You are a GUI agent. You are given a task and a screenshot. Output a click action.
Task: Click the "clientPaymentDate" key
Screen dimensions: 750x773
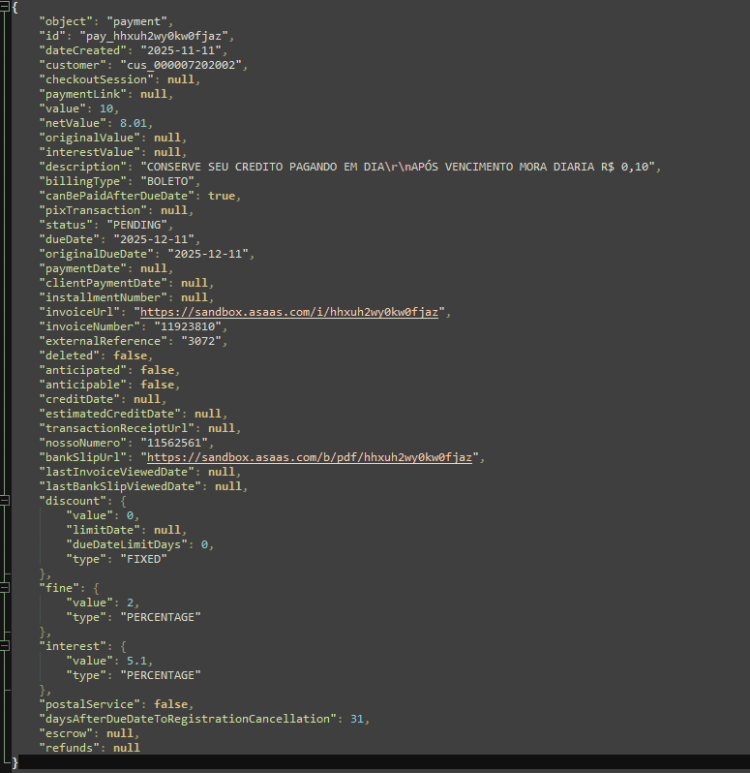tap(103, 283)
